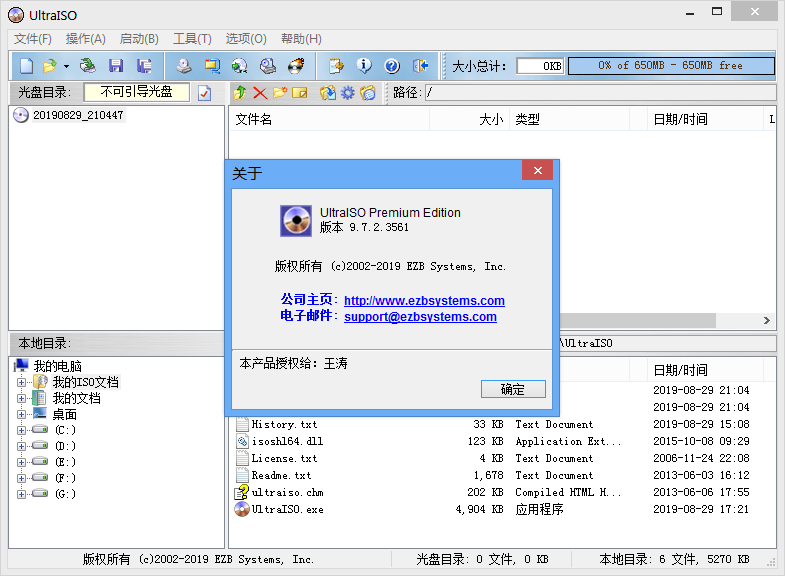Viewport: 785px width, 576px height.
Task: Expand the (E:) drive node
Action: pyautogui.click(x=21, y=462)
